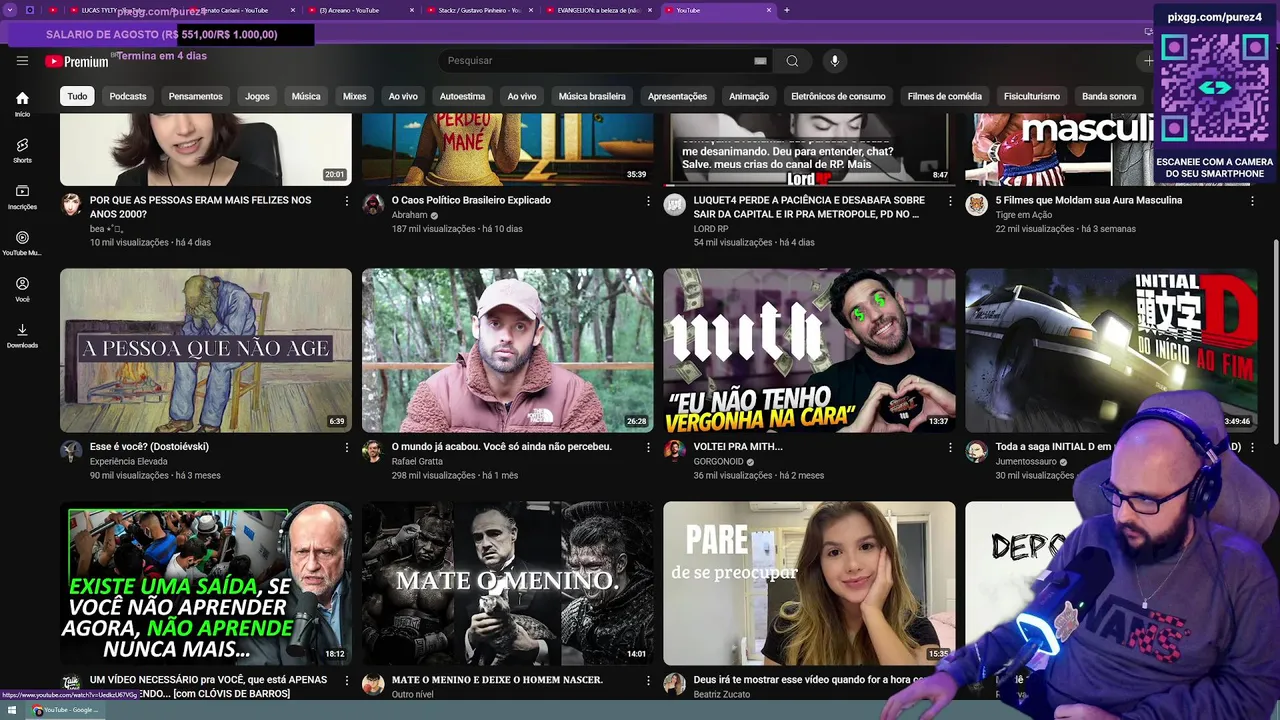Open new browser tab with plus button
The image size is (1280, 720).
tap(787, 10)
